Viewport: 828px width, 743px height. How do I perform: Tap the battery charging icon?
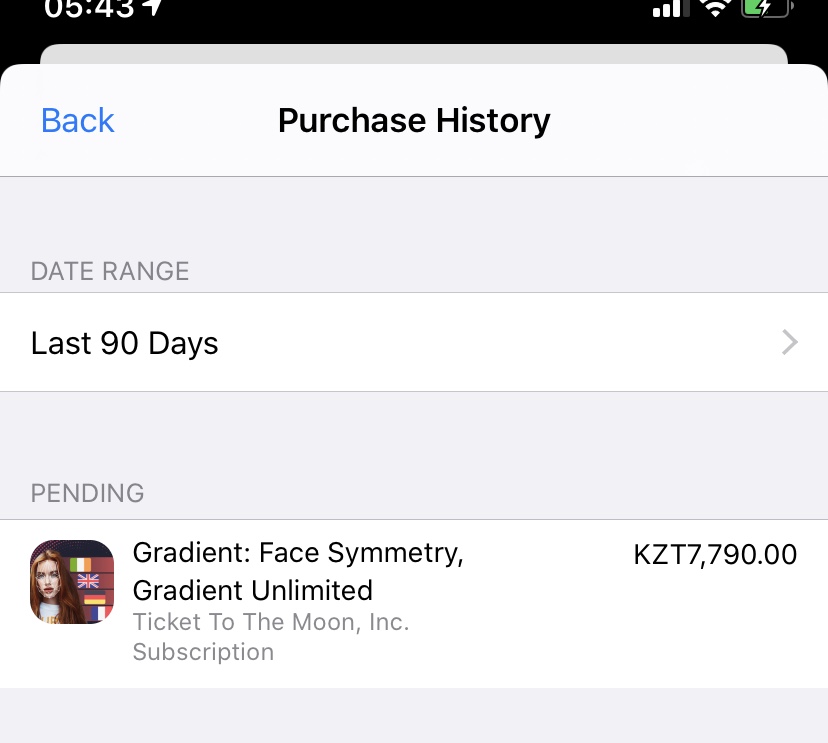coord(767,8)
